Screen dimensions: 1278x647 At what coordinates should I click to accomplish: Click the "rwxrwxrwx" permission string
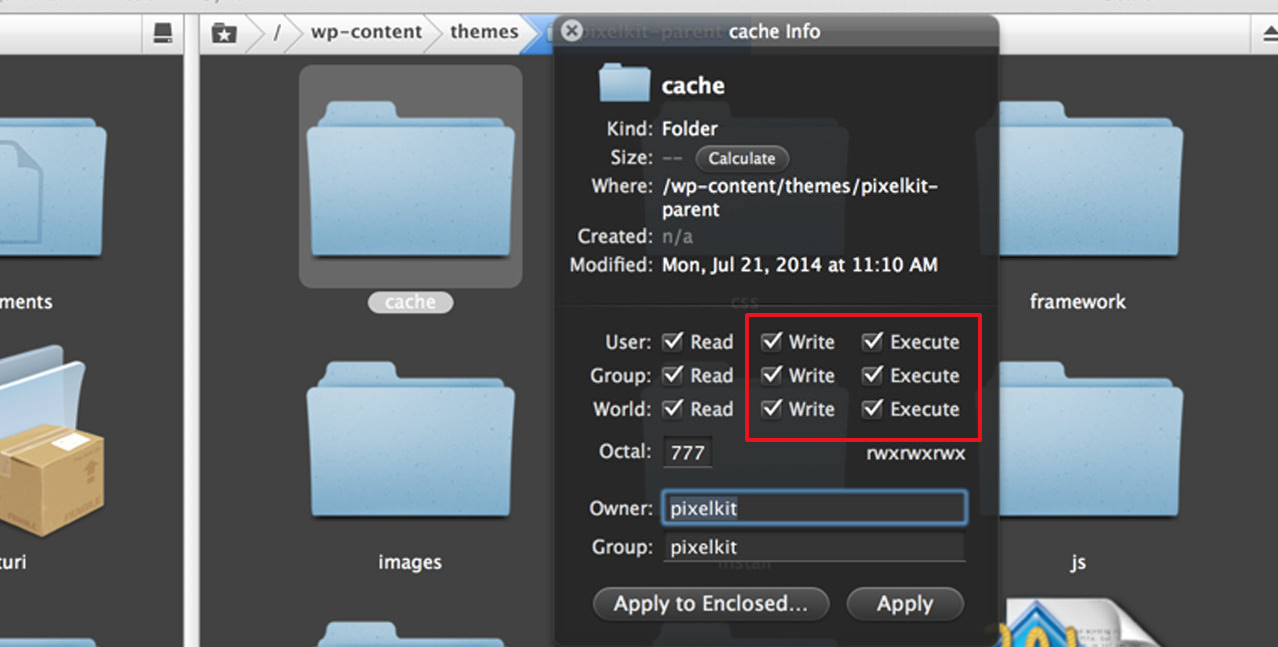pyautogui.click(x=916, y=454)
